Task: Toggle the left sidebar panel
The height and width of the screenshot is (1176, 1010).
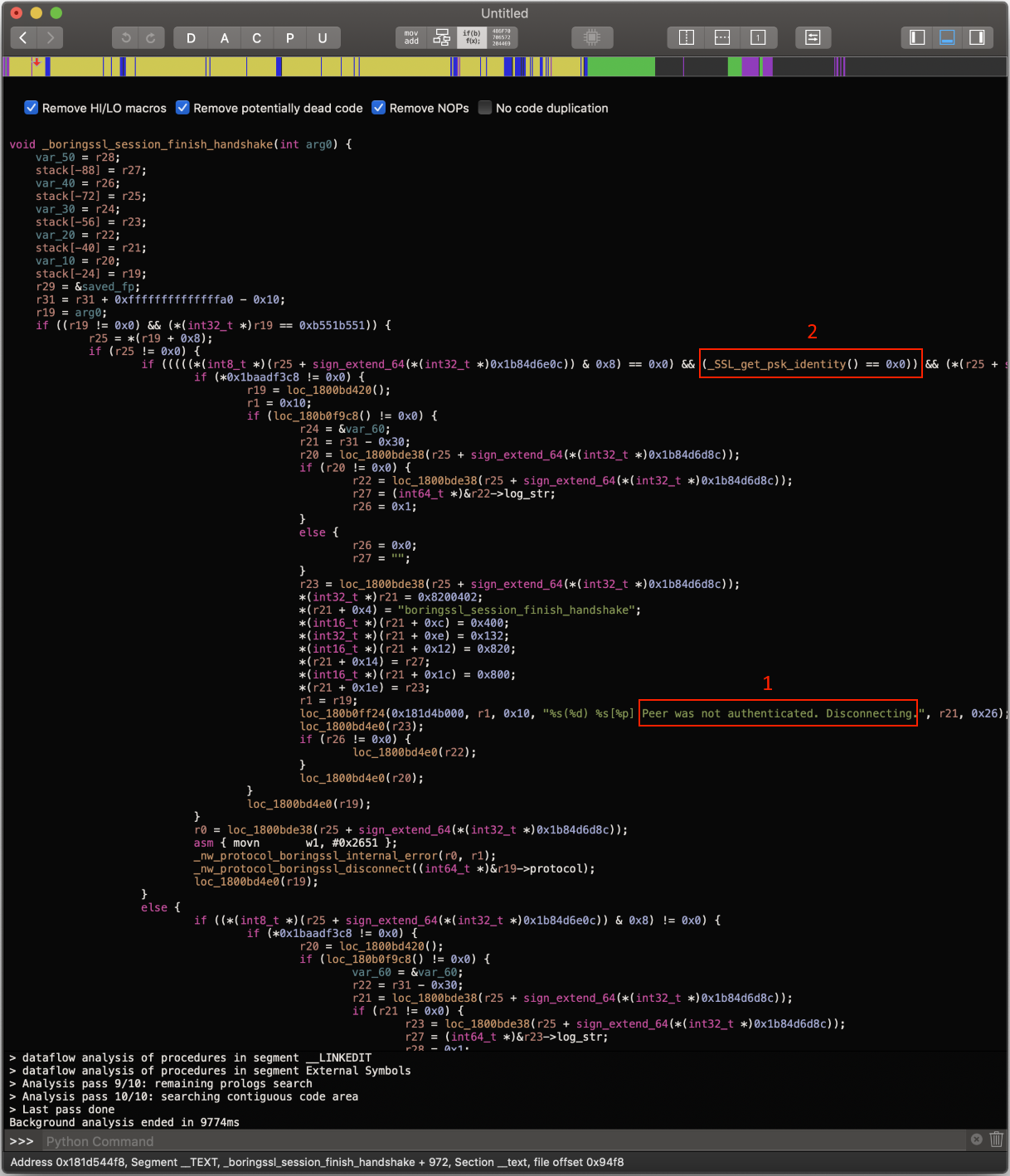Action: pyautogui.click(x=917, y=37)
